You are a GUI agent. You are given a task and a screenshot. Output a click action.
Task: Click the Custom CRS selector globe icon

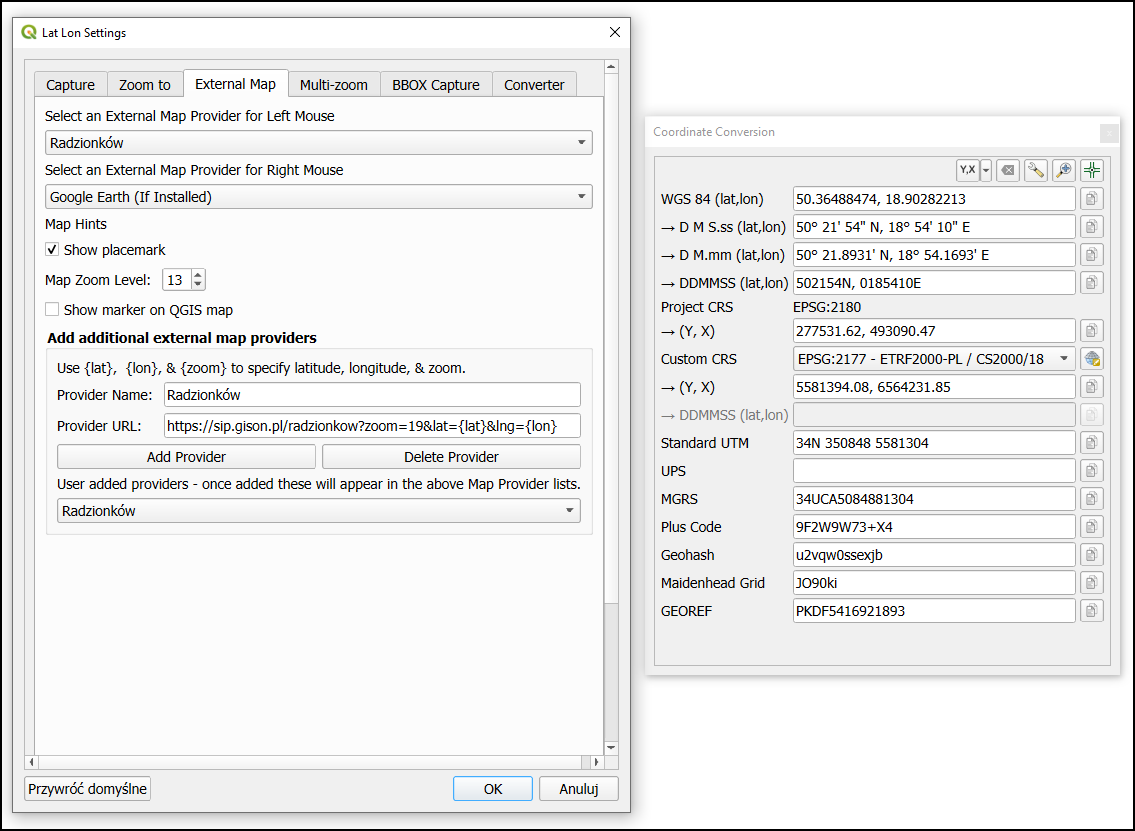click(1092, 359)
